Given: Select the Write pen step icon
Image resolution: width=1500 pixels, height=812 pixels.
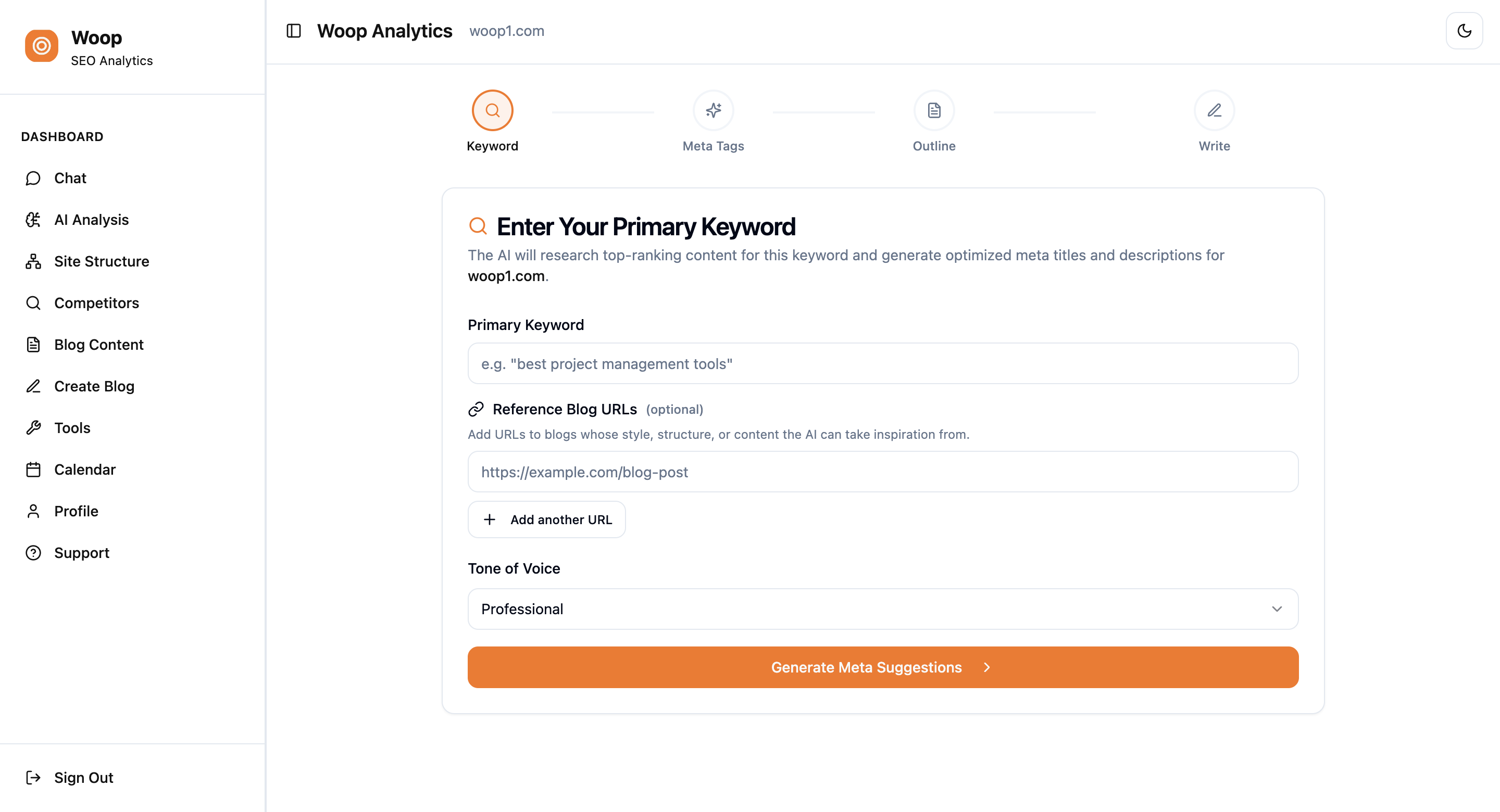Looking at the screenshot, I should point(1214,110).
